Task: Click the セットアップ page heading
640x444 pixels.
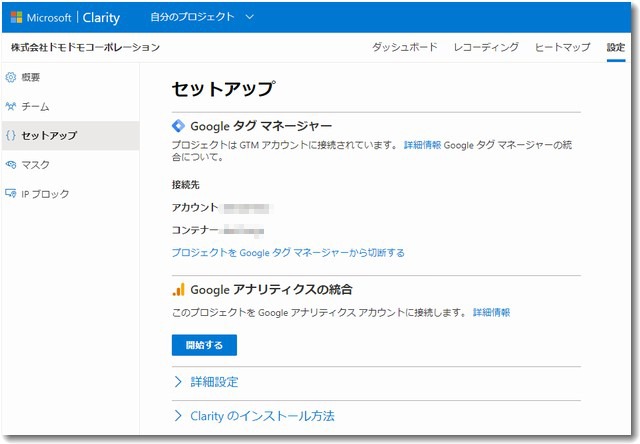Action: [223, 89]
